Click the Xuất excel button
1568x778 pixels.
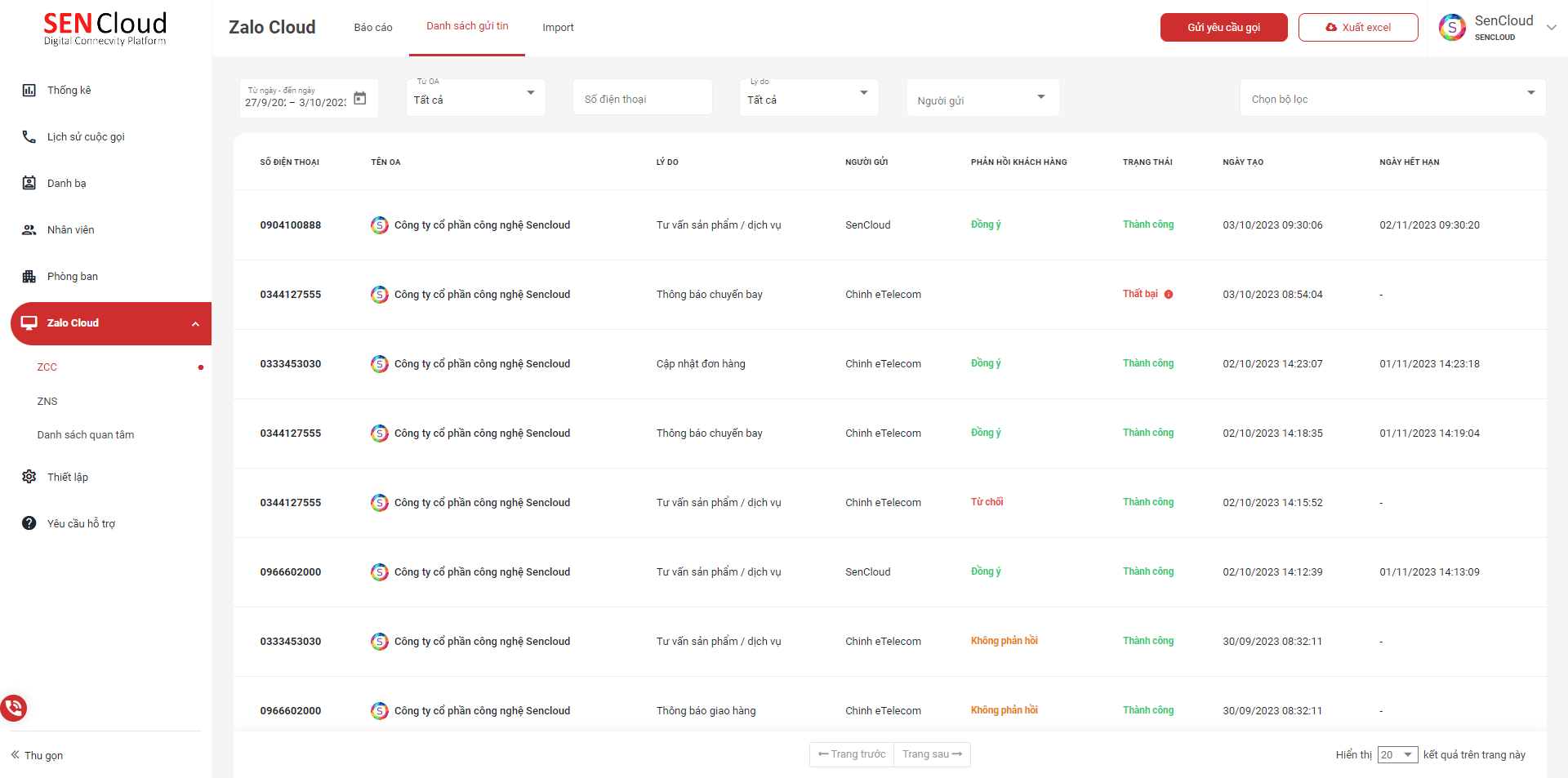1357,28
